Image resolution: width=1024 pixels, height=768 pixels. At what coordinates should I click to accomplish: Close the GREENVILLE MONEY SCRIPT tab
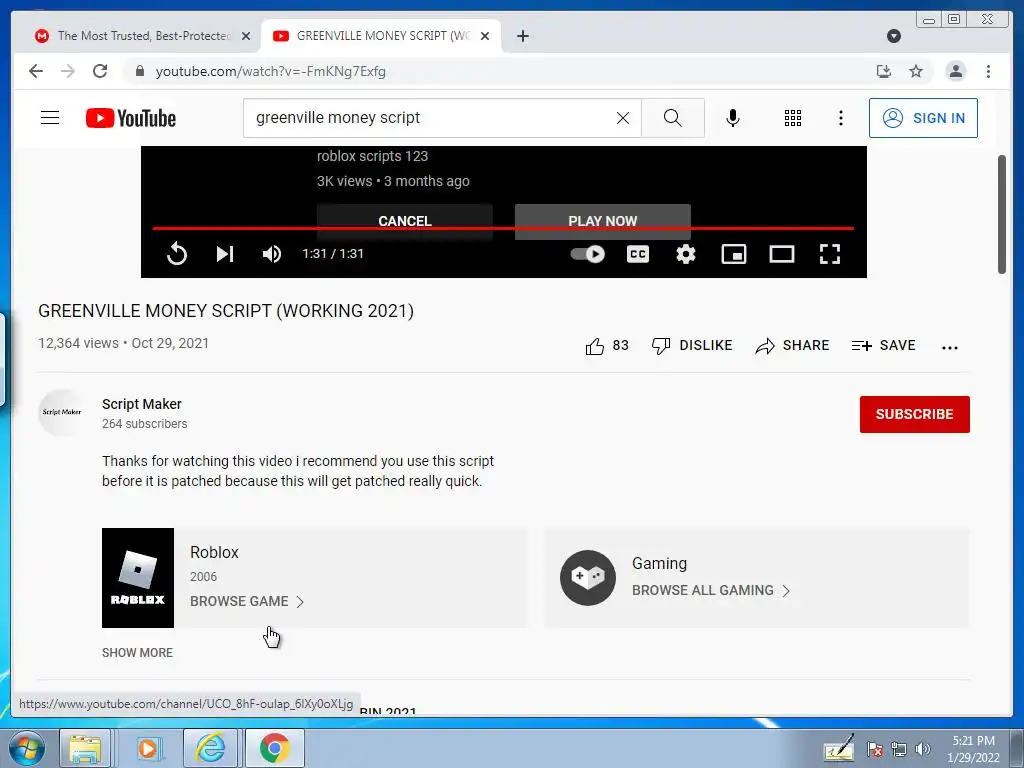pos(485,36)
